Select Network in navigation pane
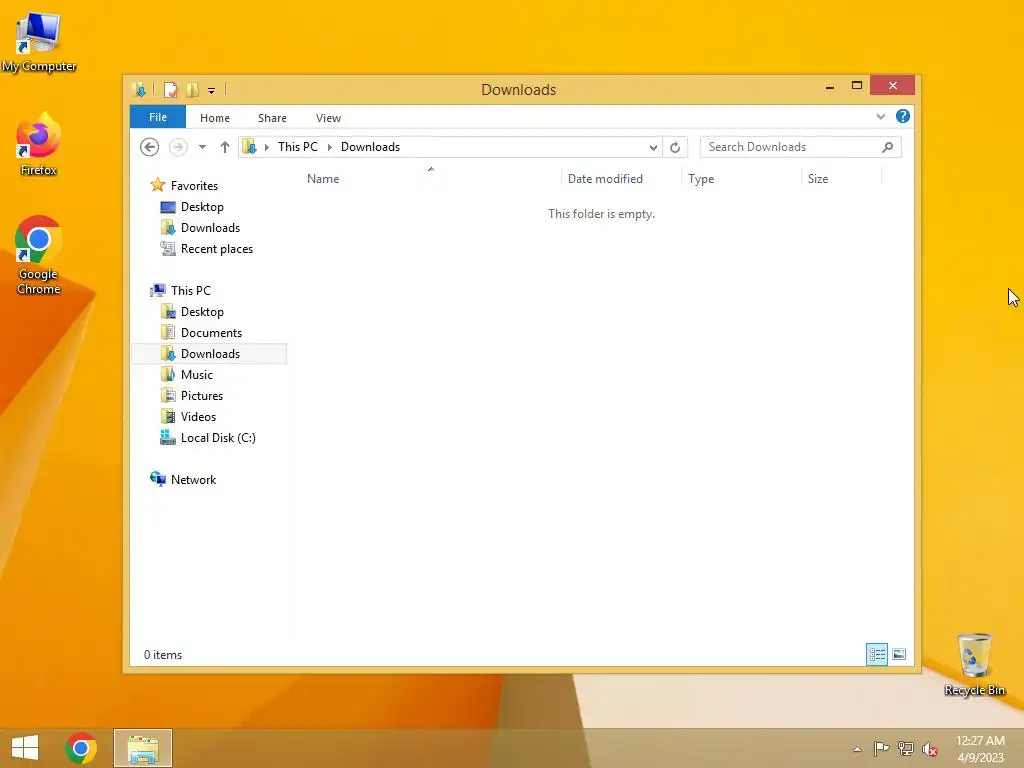 click(x=193, y=480)
